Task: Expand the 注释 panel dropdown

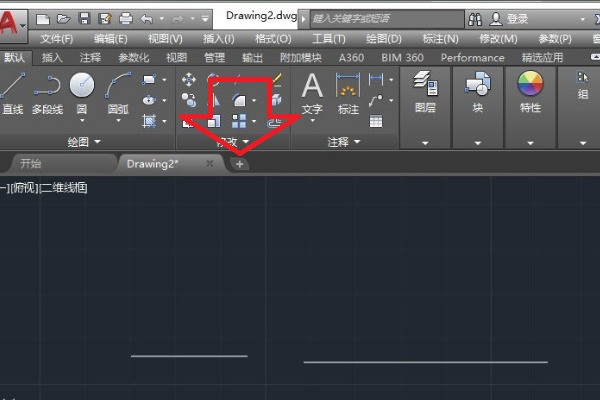Action: tap(357, 143)
